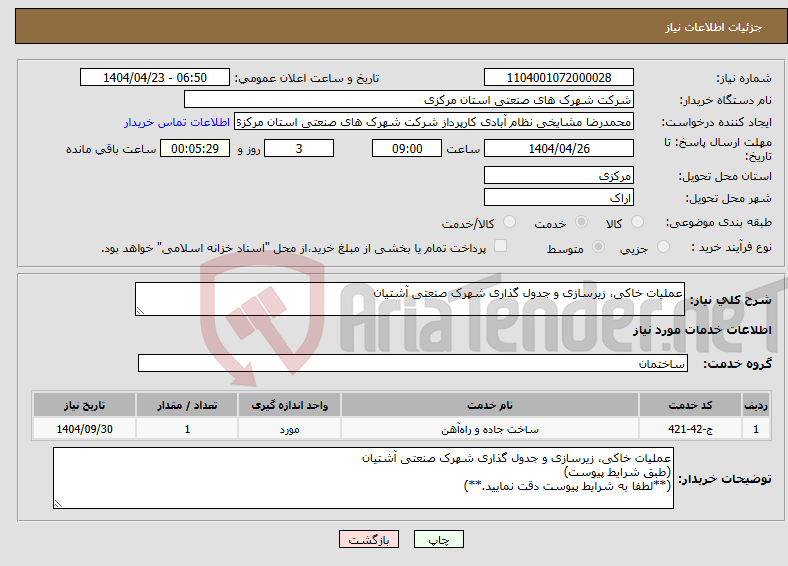Viewport: 788px width, 566px height.
Task: Click the deadline time field 09:00
Action: click(407, 148)
